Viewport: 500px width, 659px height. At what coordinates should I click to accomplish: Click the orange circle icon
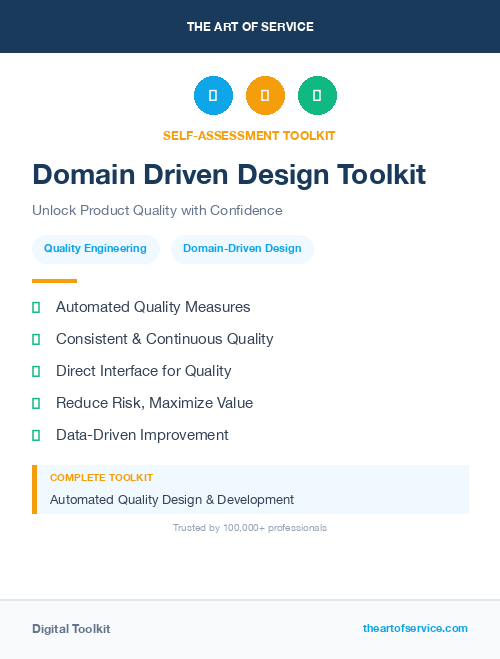tap(265, 95)
